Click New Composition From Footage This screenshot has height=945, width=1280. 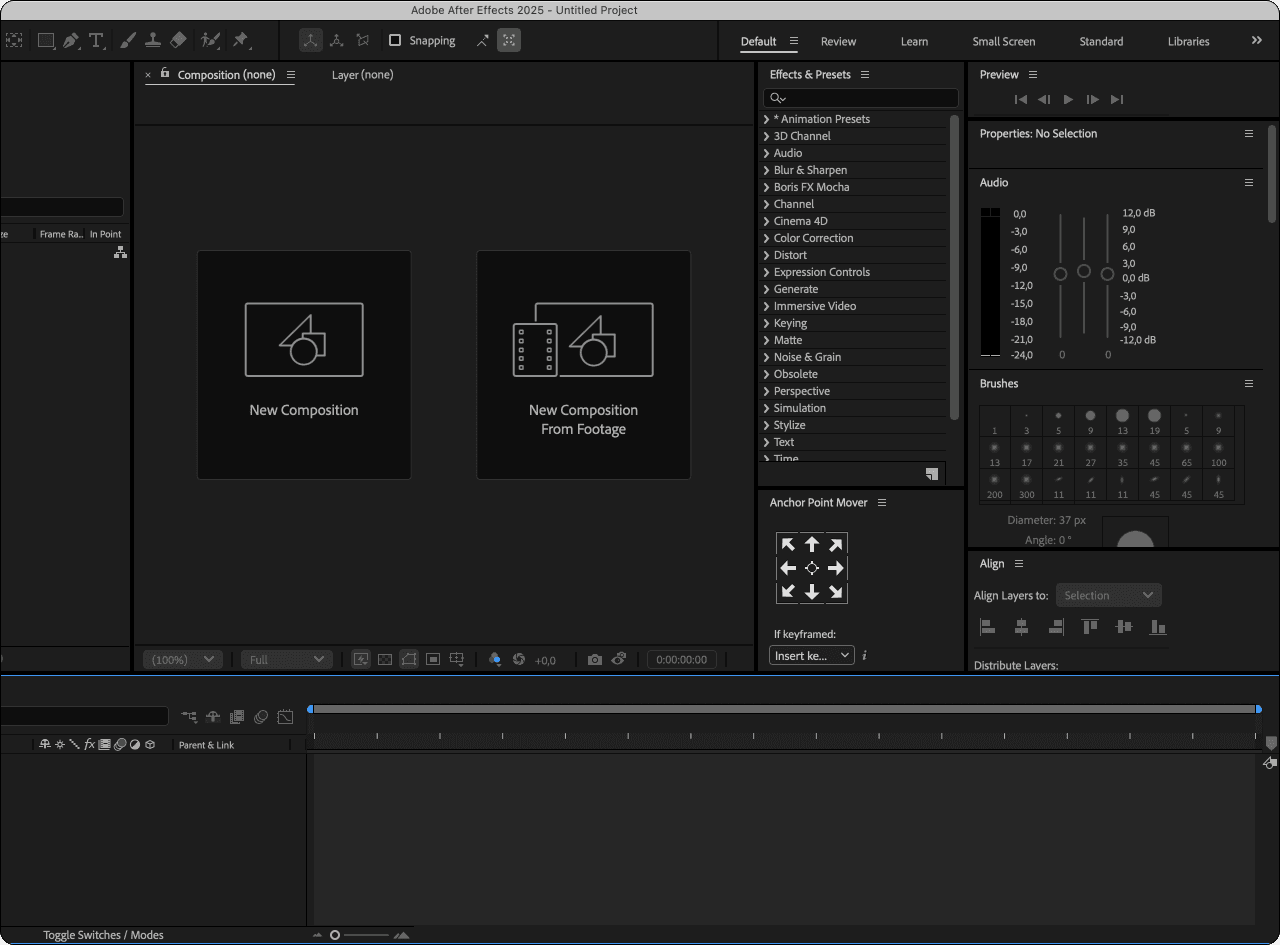pos(583,365)
